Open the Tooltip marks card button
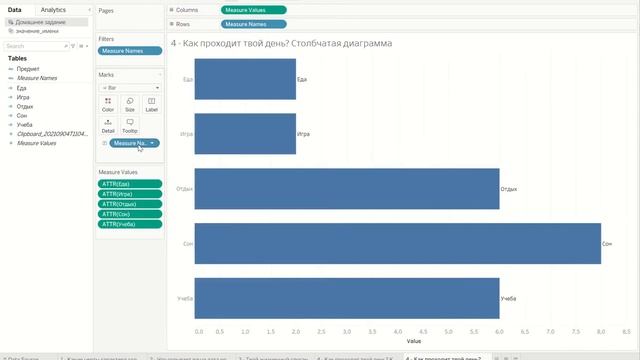 click(x=130, y=126)
